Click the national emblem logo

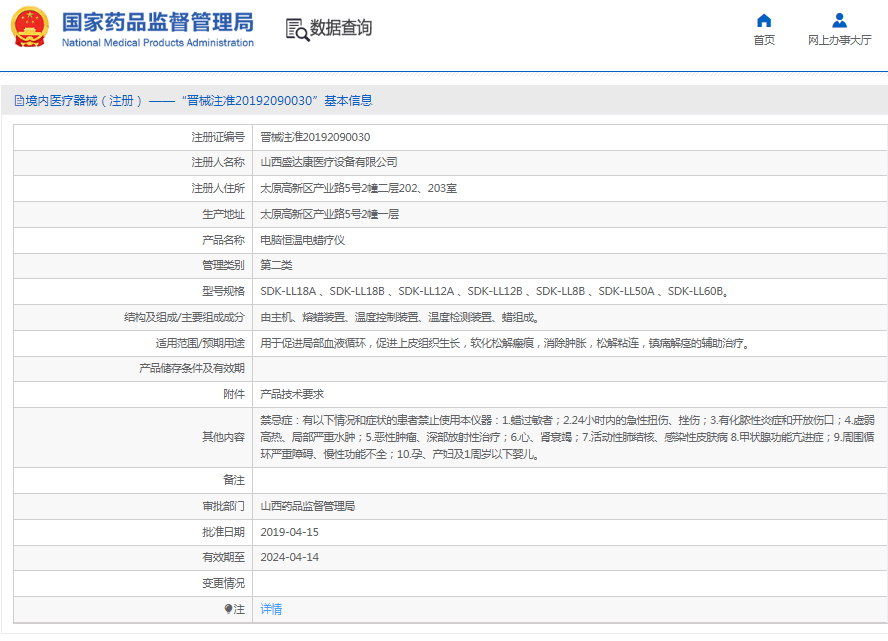tap(31, 28)
